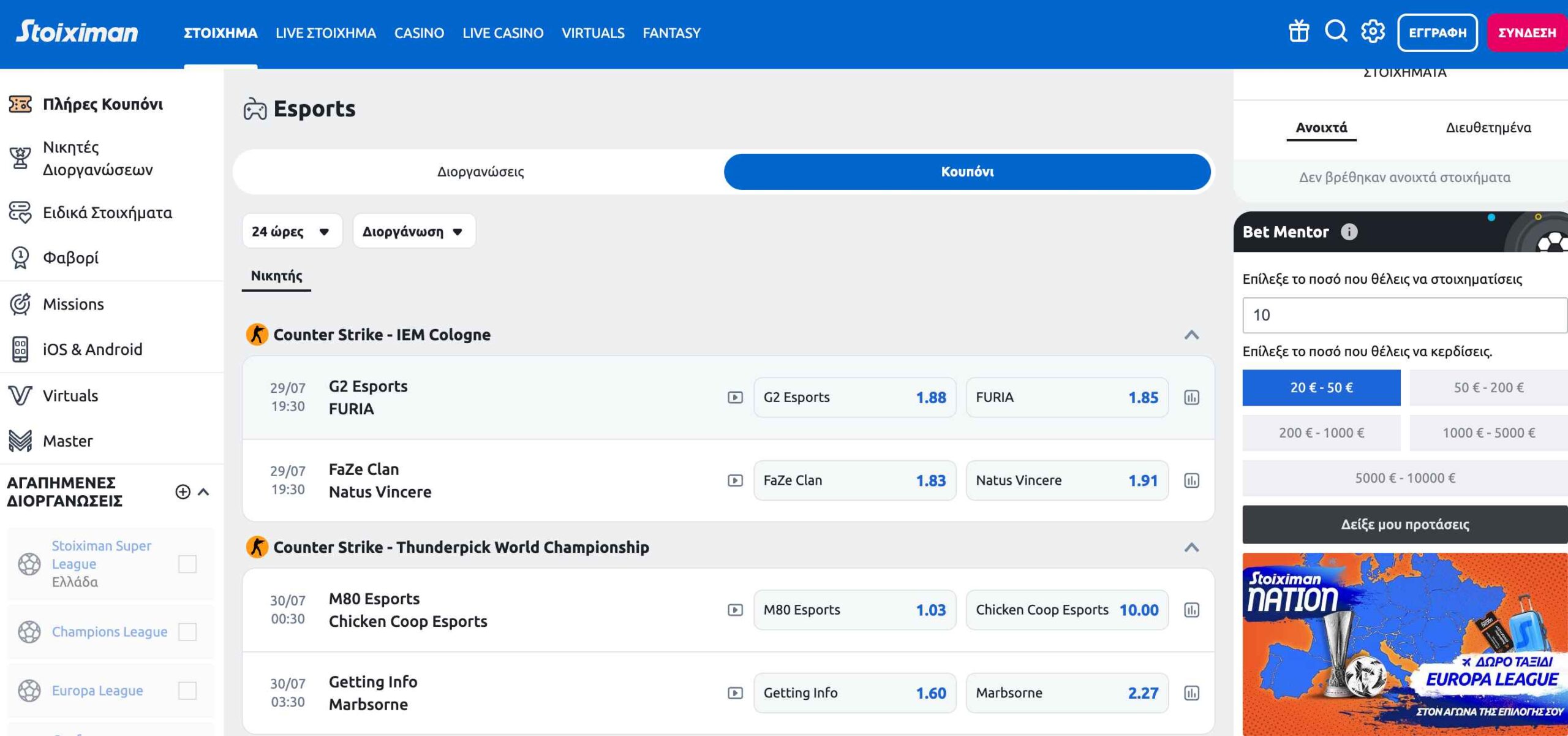Click the Ειδικά Στοιχήματα sidebar icon

(20, 213)
